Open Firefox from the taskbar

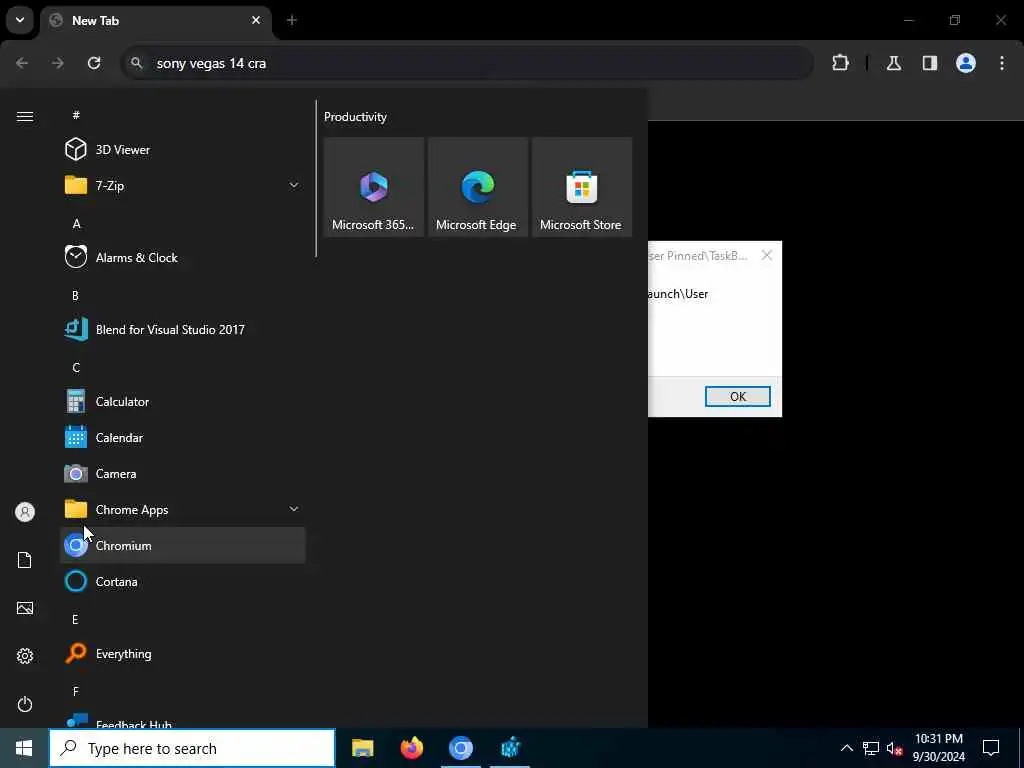click(411, 748)
